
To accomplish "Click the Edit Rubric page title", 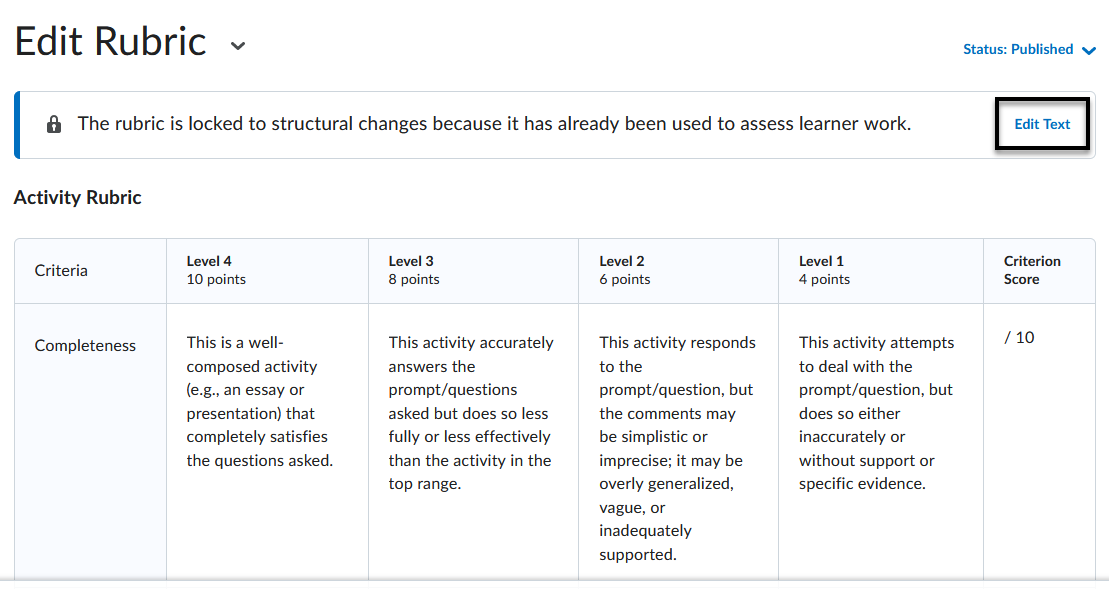I will pyautogui.click(x=110, y=42).
